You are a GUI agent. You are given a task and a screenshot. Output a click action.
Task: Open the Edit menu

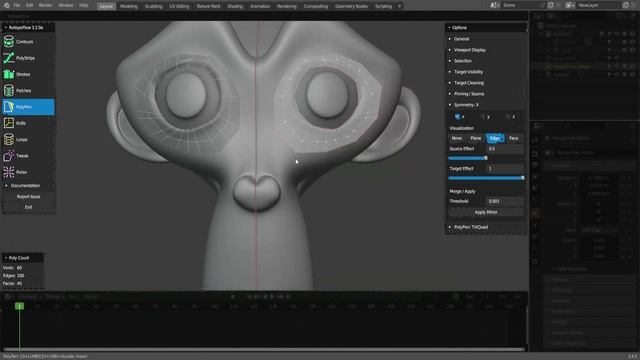pyautogui.click(x=29, y=6)
